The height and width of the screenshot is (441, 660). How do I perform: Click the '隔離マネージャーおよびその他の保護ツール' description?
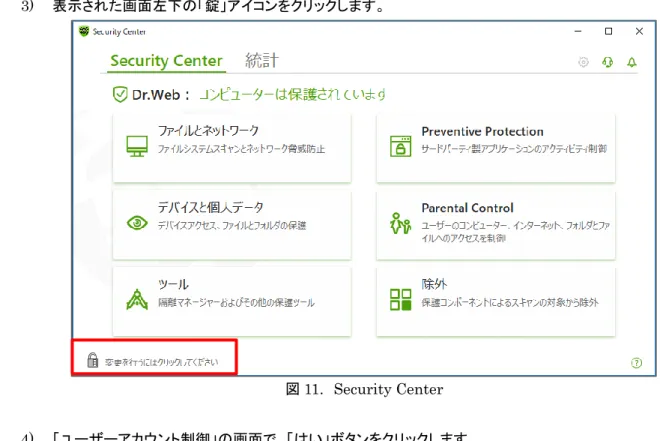click(x=236, y=303)
